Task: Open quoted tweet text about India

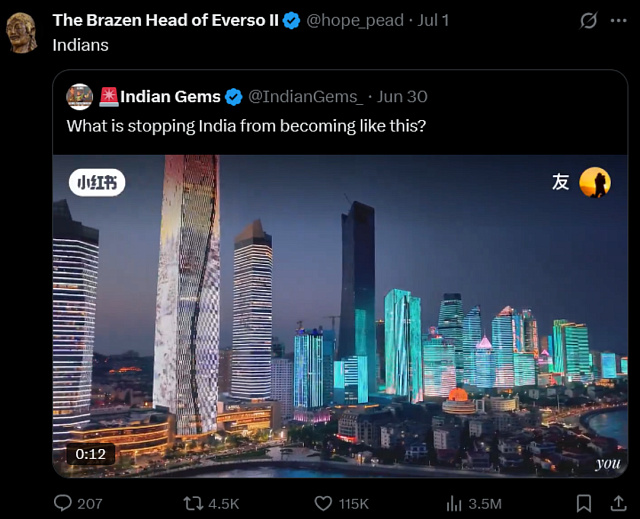Action: coord(246,126)
